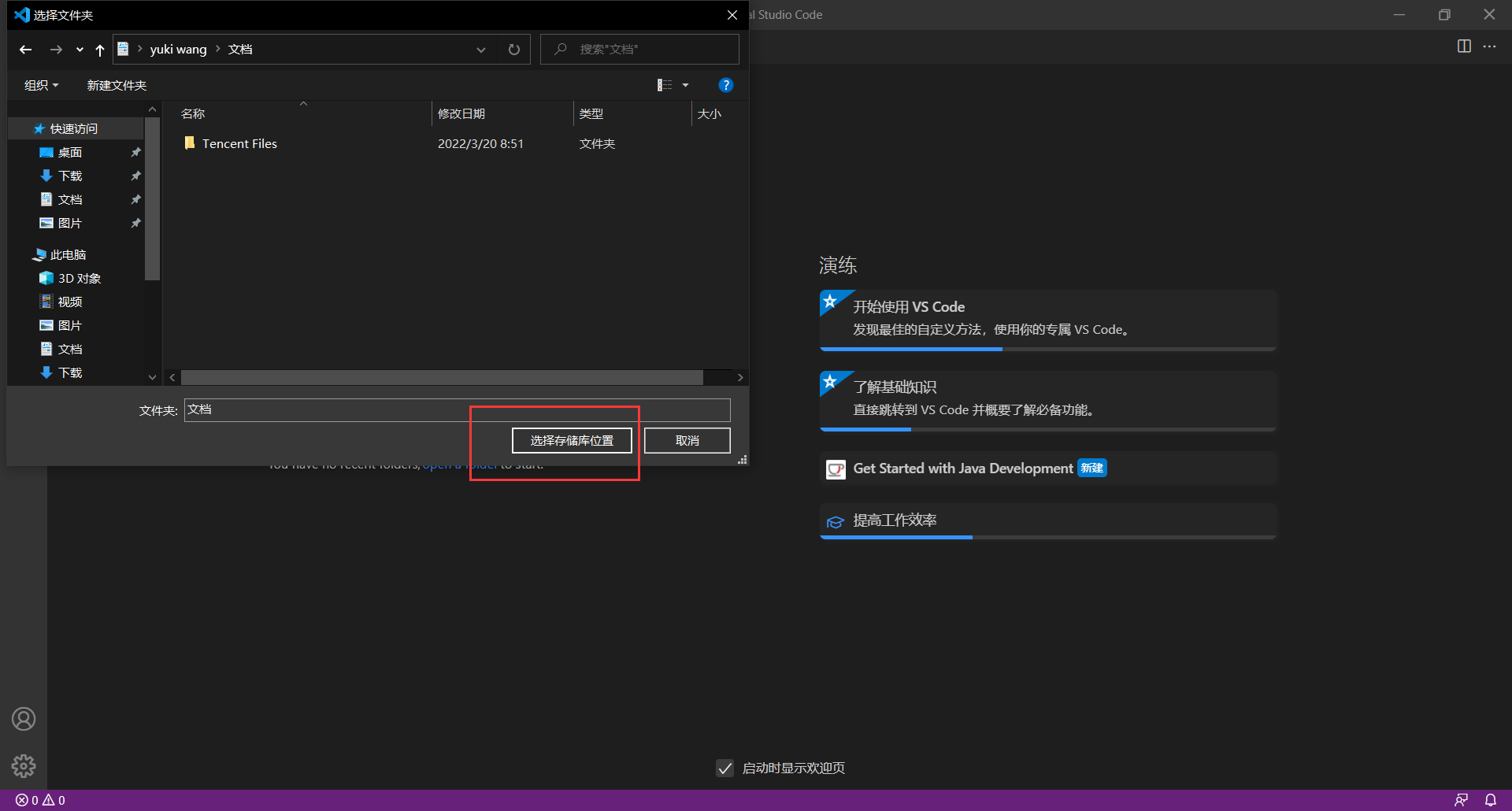Image resolution: width=1512 pixels, height=811 pixels.
Task: Select pinned 桌面 in quick access
Action: pos(70,152)
